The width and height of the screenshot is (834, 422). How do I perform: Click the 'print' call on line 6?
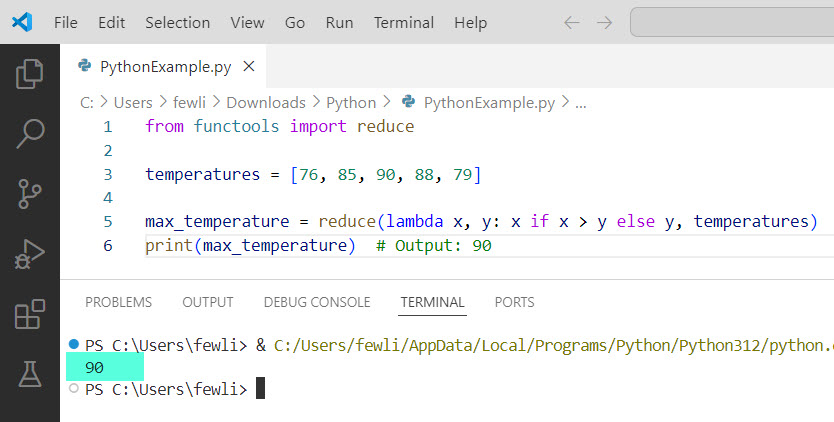[169, 245]
